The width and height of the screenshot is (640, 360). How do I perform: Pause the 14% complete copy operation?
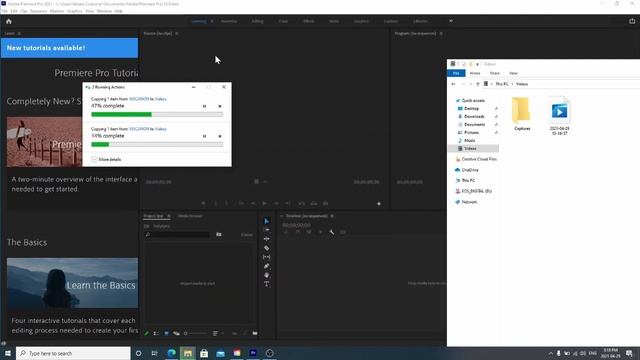204,136
